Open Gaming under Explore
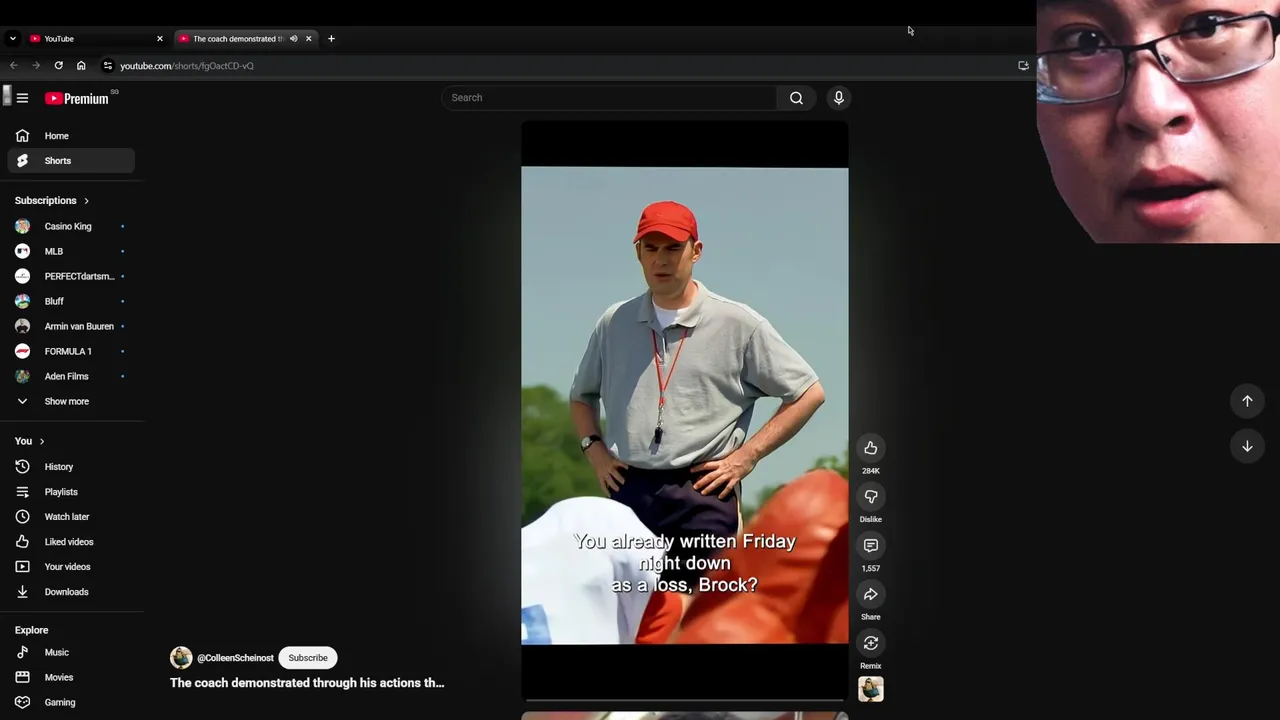 pos(71,702)
